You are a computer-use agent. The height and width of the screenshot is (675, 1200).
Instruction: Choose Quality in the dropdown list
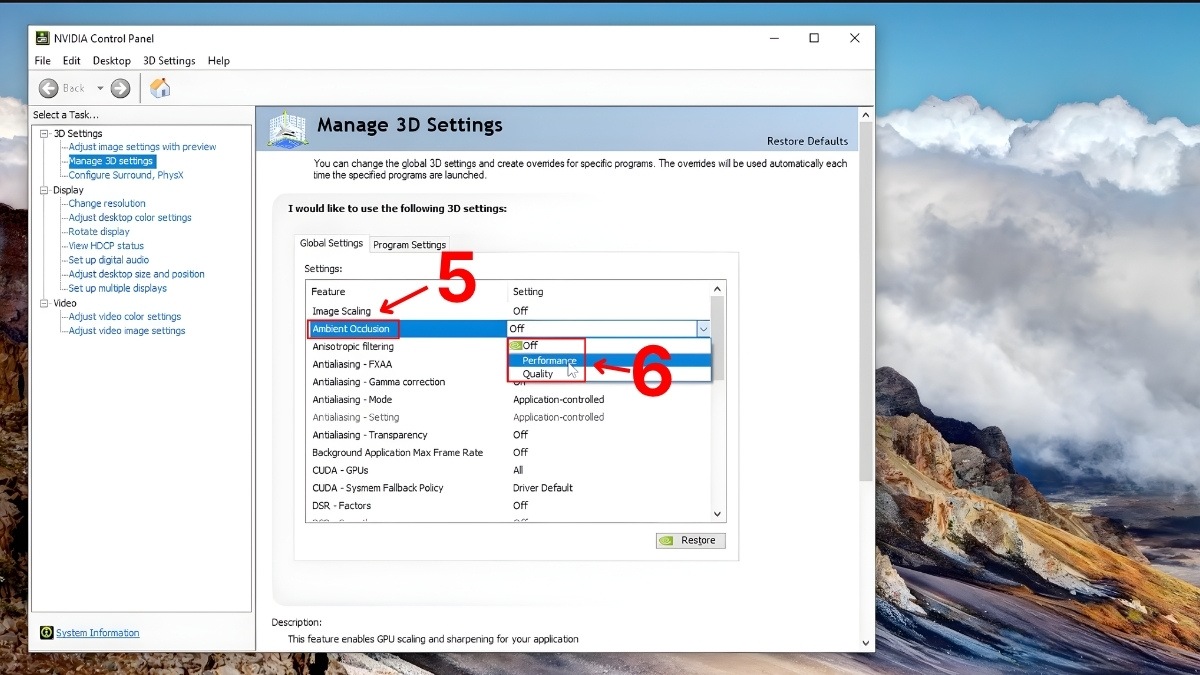click(610, 374)
